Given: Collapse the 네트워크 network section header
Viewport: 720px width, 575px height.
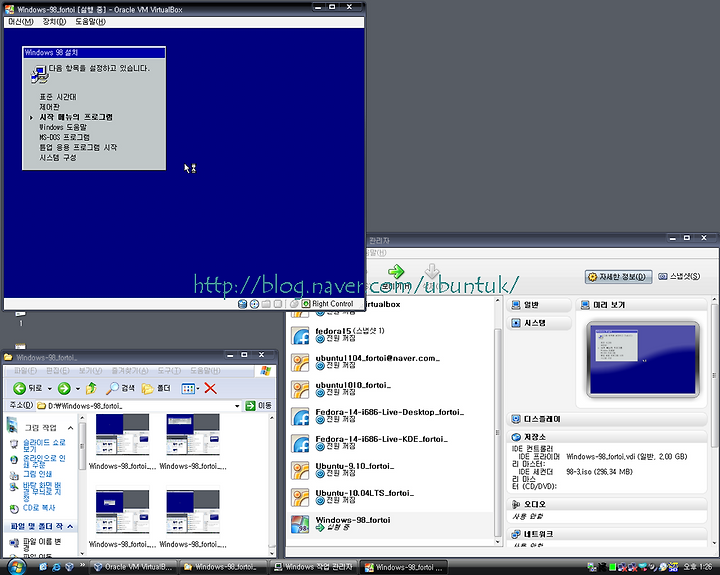Looking at the screenshot, I should 607,534.
